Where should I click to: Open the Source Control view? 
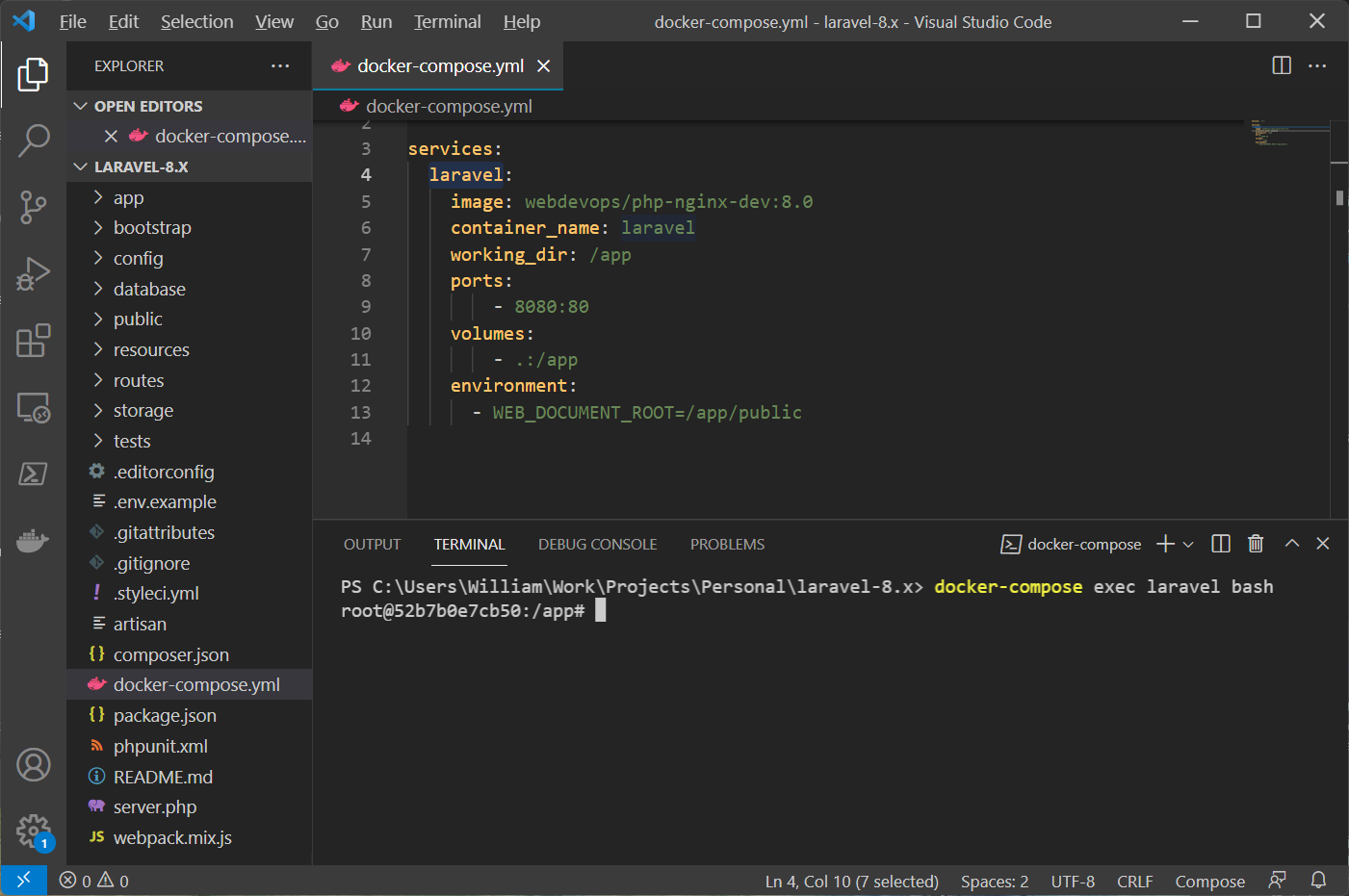[x=33, y=207]
